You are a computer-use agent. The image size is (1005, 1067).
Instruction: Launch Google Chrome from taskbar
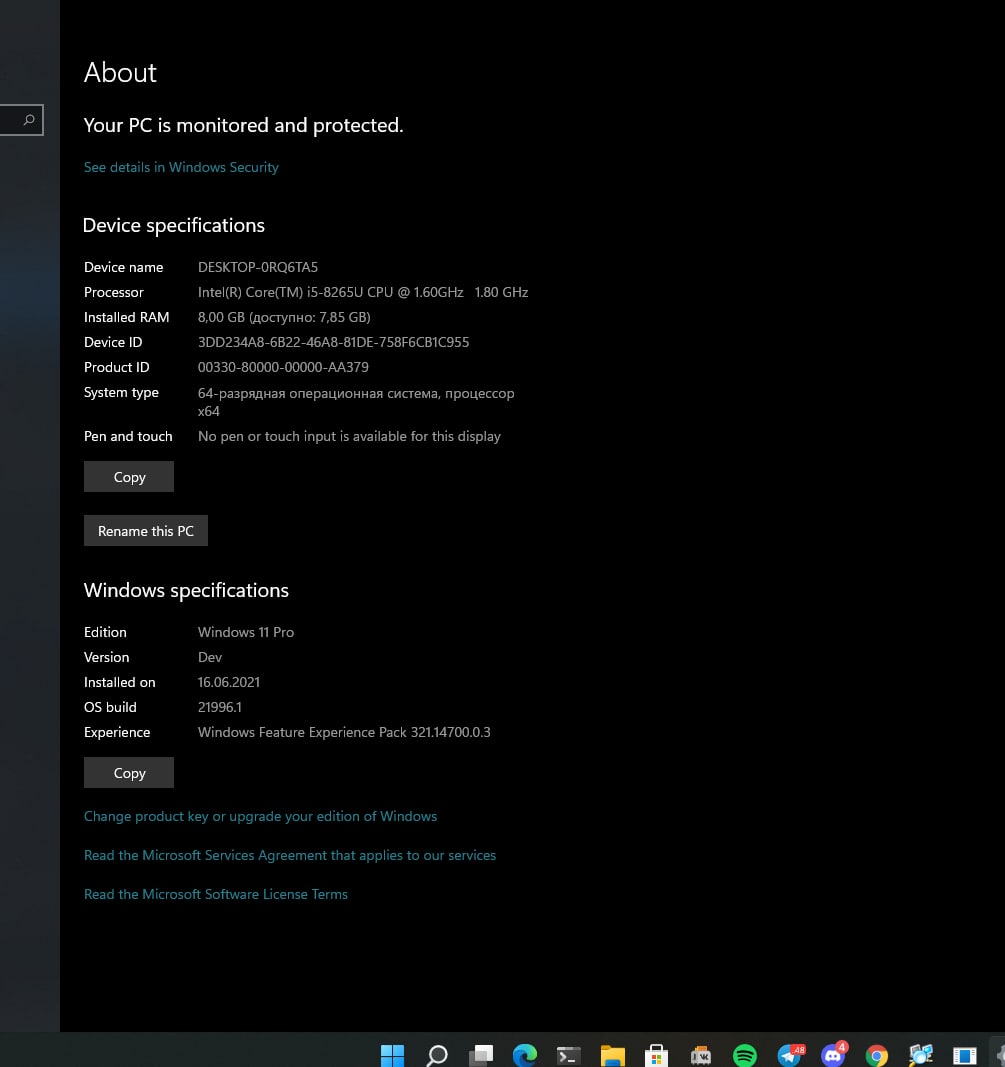click(876, 1055)
